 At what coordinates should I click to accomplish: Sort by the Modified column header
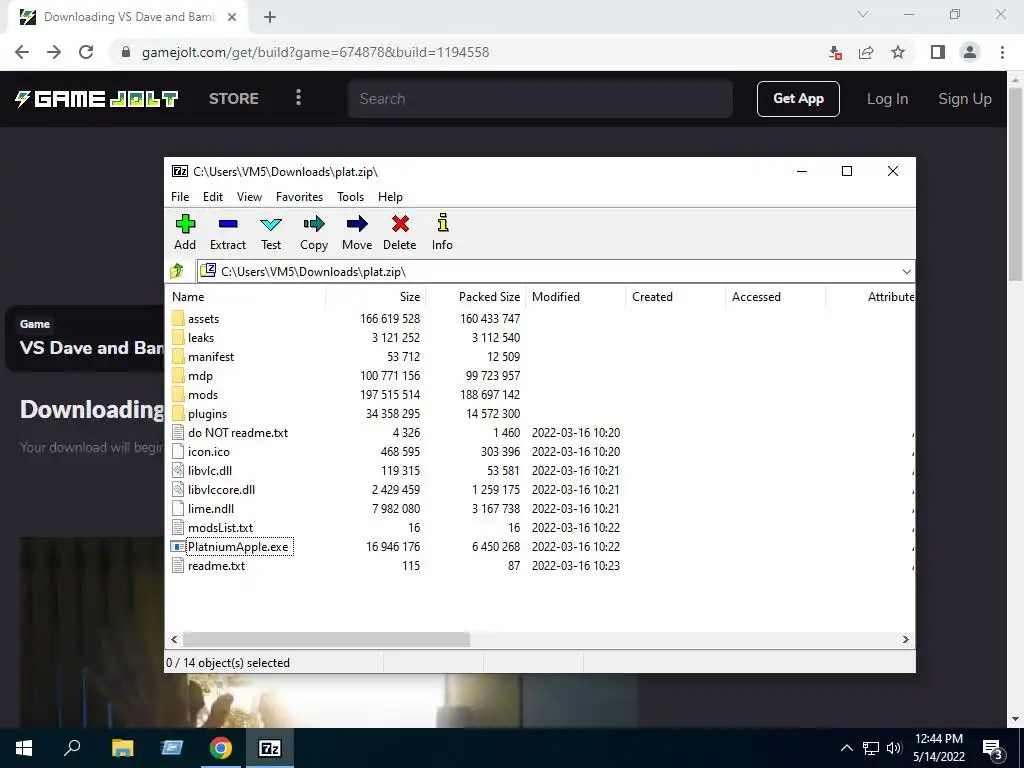575,296
